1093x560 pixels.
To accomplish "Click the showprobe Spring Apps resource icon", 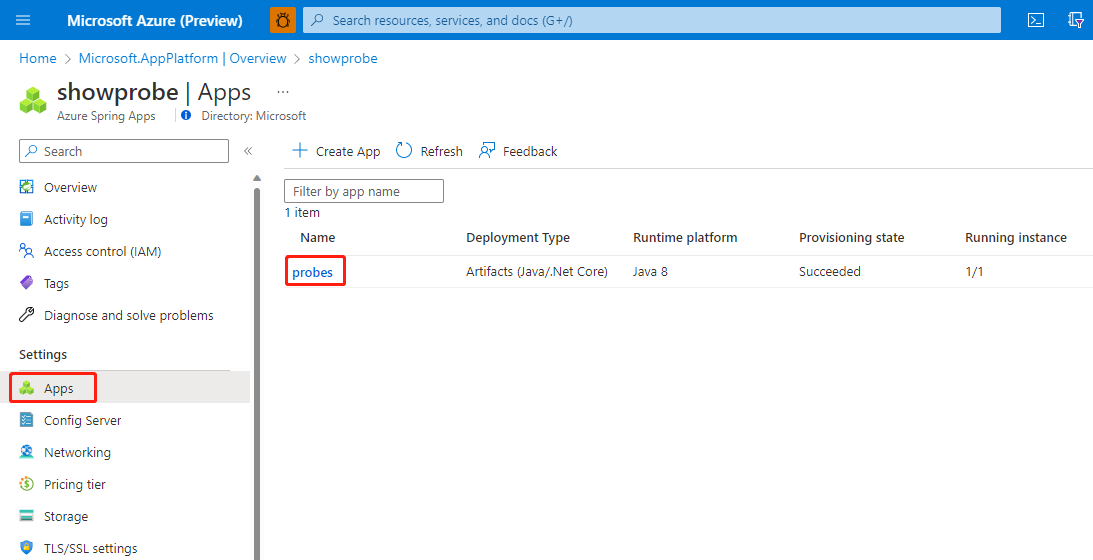I will tap(33, 100).
